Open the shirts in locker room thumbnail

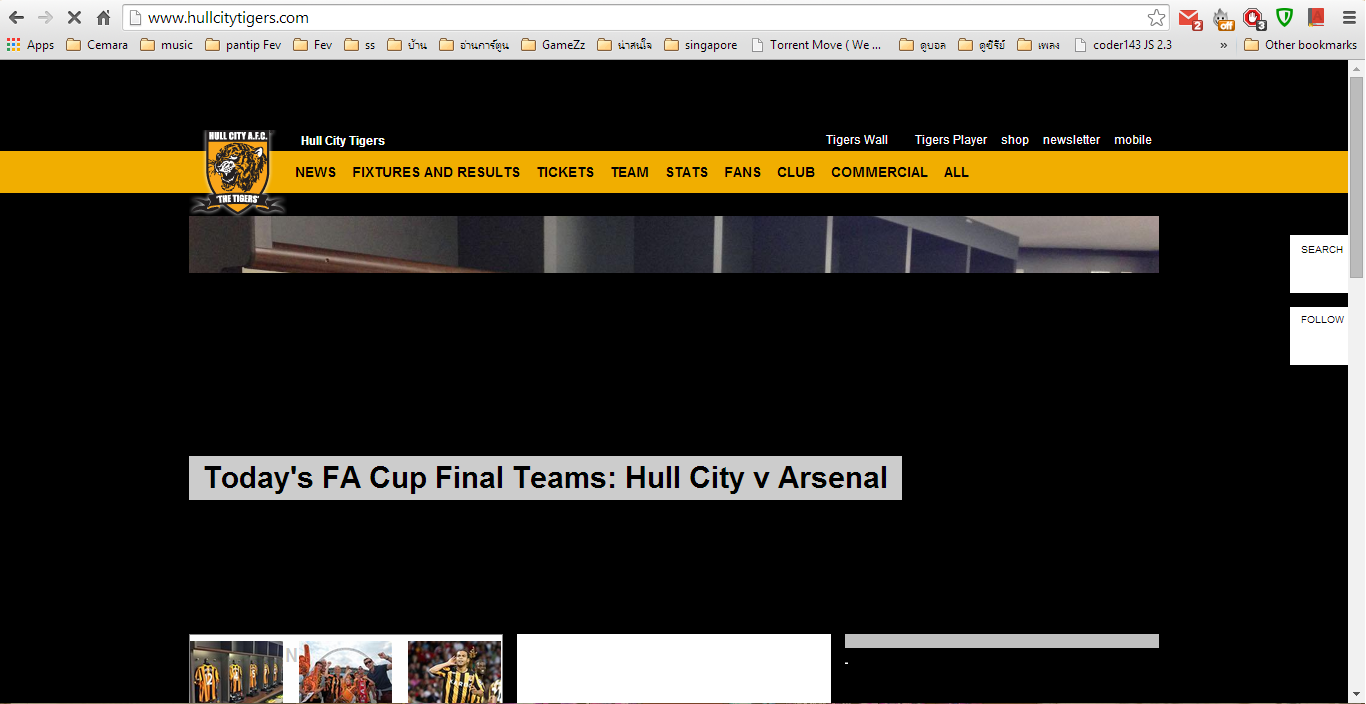click(237, 672)
